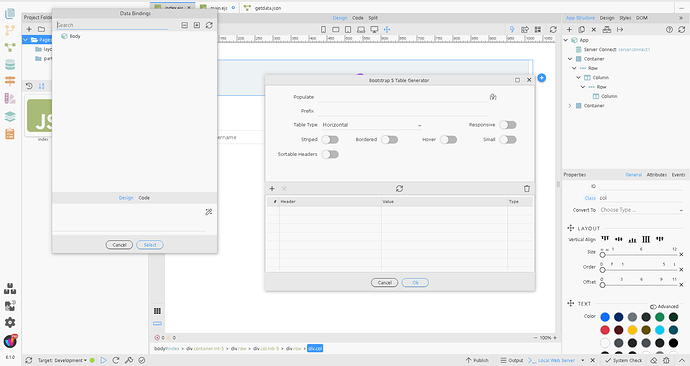Open the Table Type dropdown
The image size is (690, 366).
coord(372,125)
